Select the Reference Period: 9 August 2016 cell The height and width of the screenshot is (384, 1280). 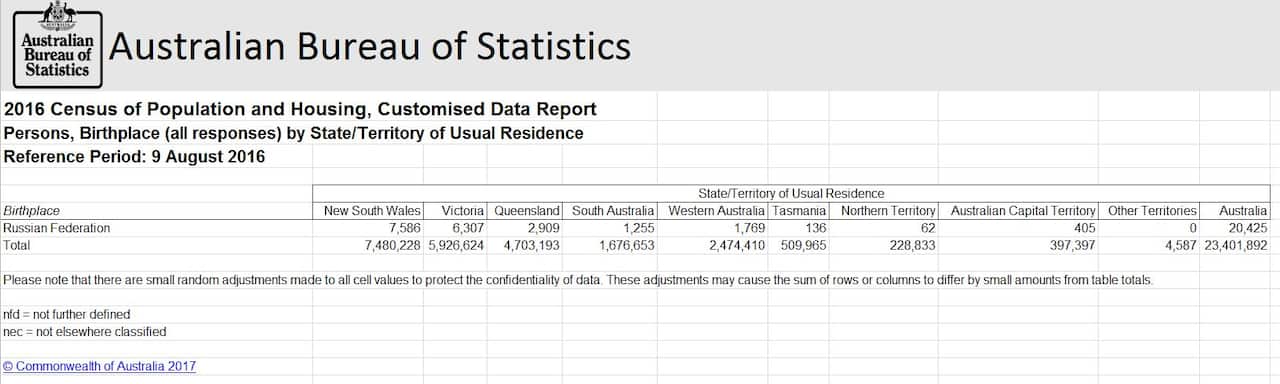pyautogui.click(x=134, y=157)
